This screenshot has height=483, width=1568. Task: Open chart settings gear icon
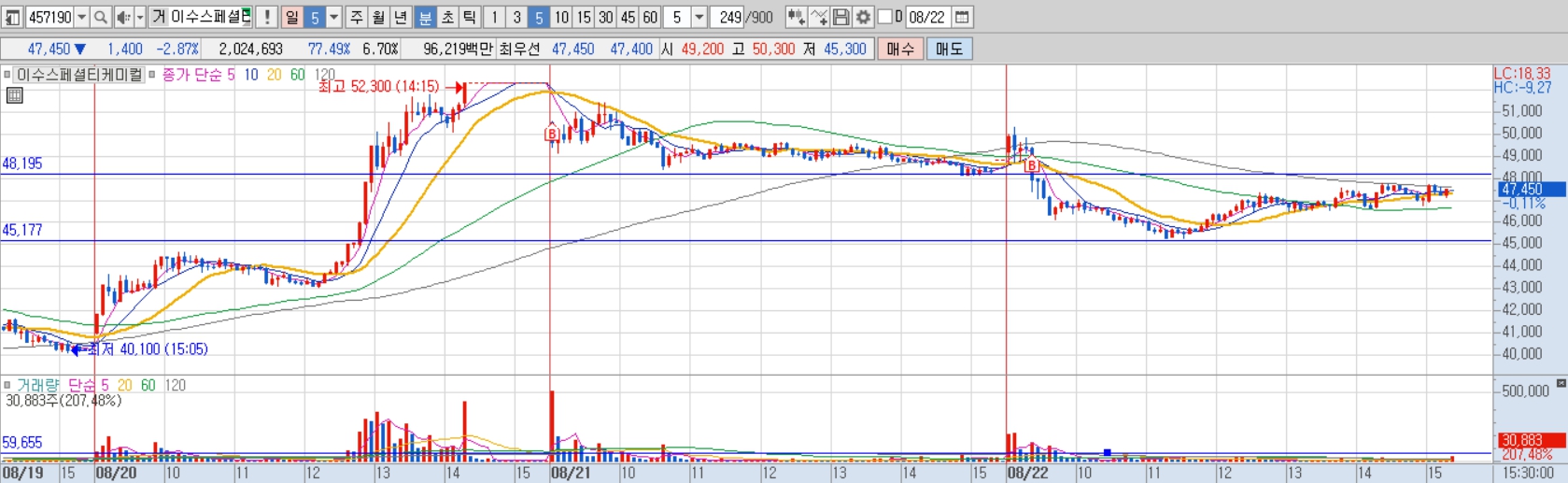pos(863,17)
